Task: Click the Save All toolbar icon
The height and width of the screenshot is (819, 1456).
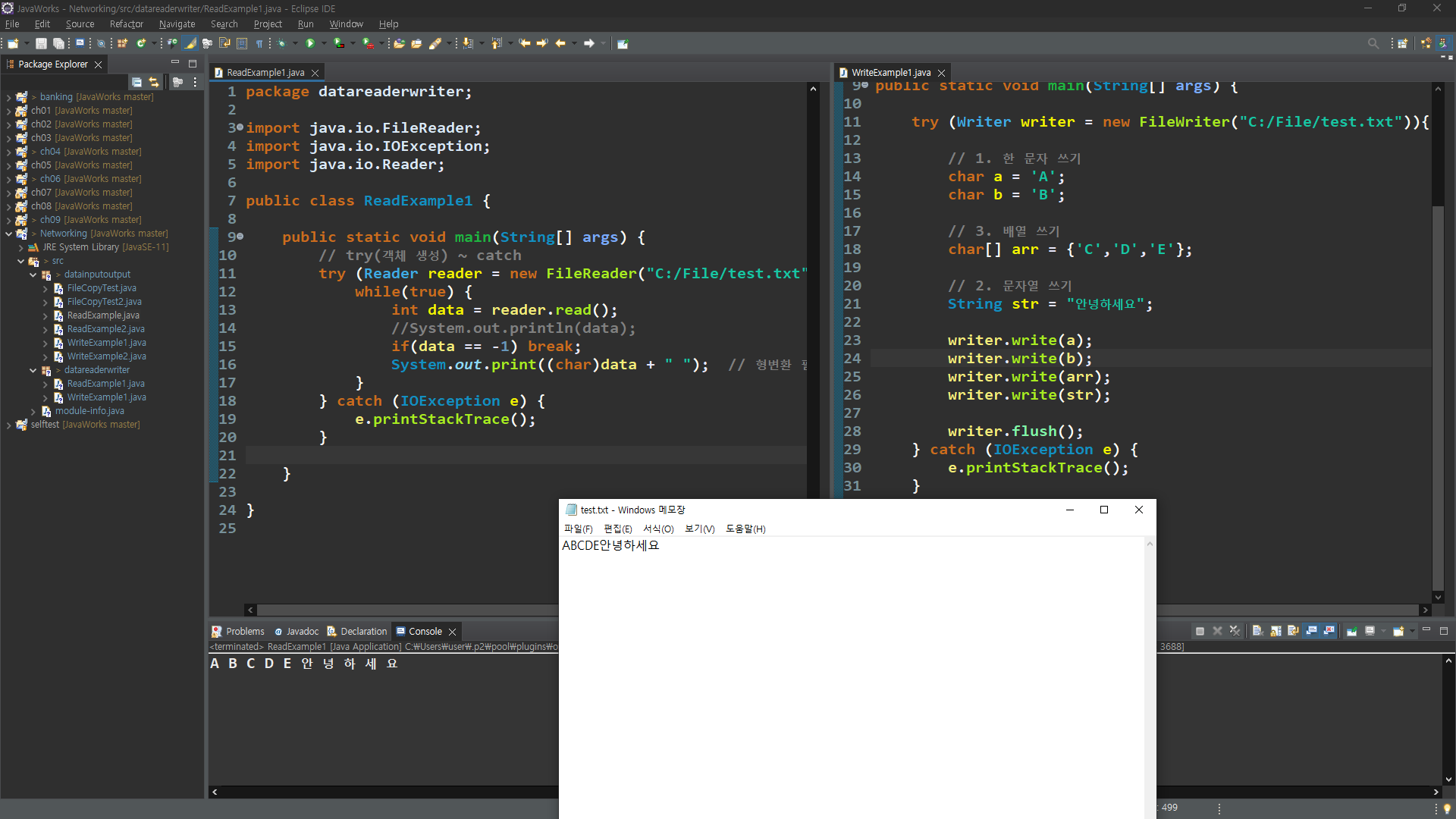Action: tap(58, 43)
